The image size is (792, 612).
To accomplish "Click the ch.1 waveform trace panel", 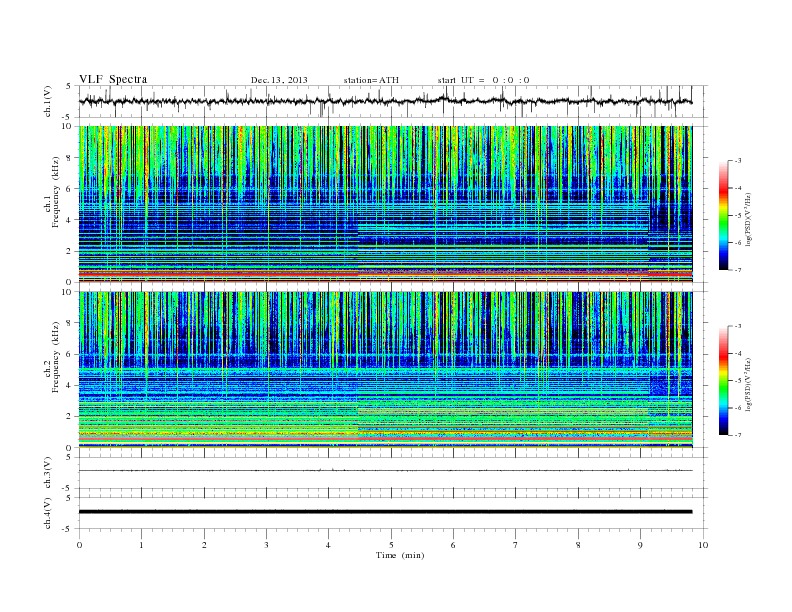I will pyautogui.click(x=393, y=101).
